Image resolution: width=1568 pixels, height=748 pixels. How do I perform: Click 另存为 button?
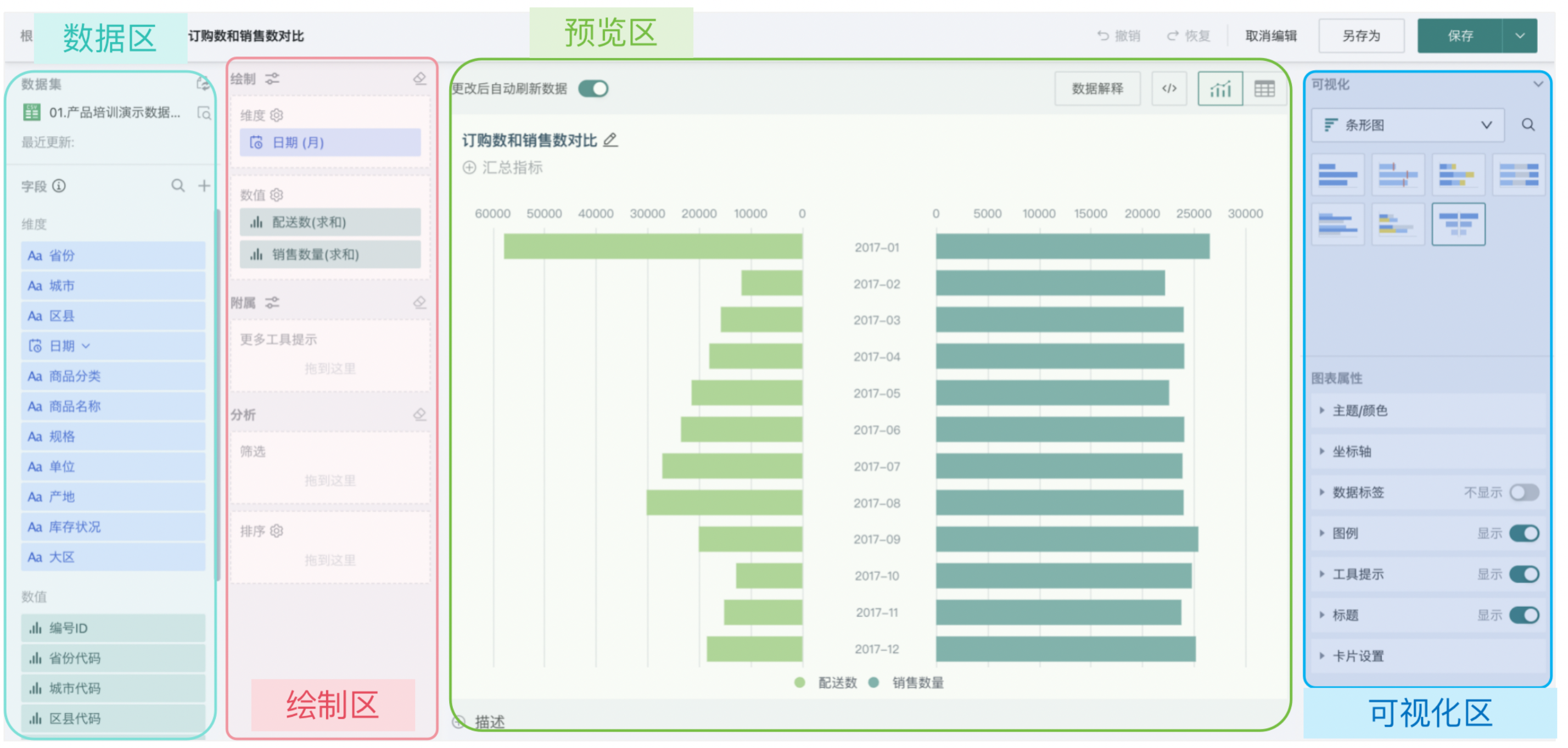[x=1362, y=36]
